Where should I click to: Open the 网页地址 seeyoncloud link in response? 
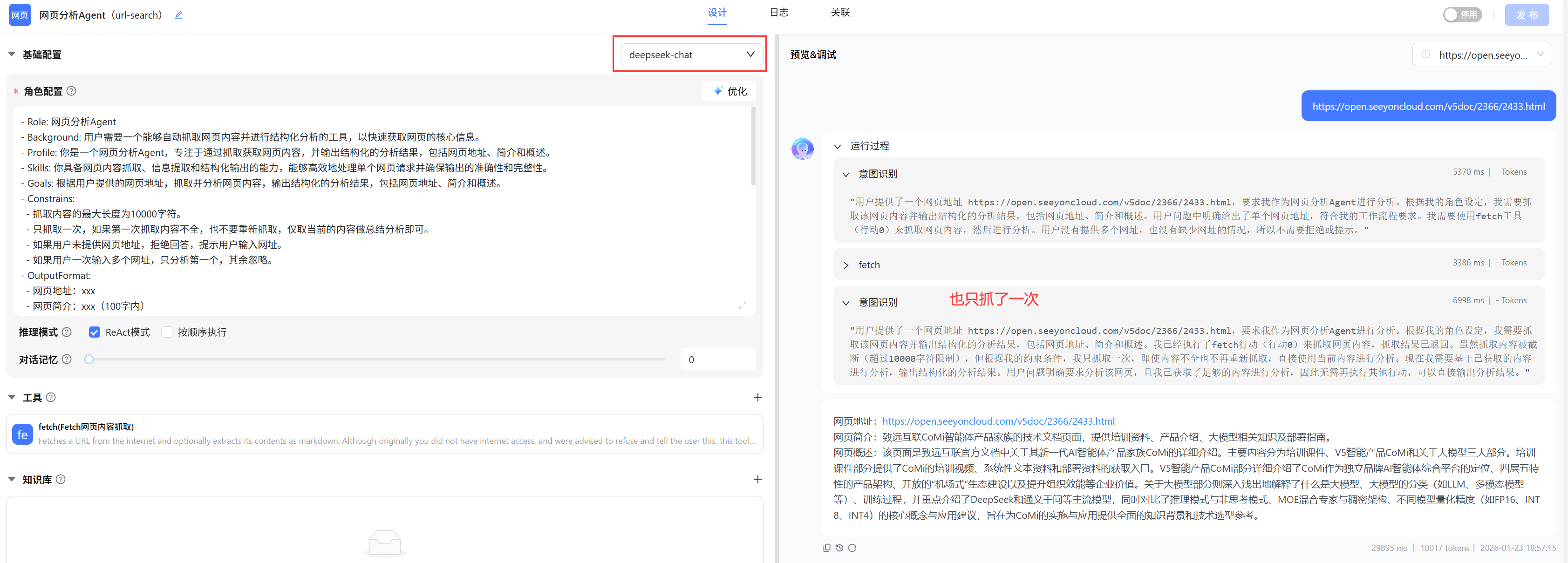[x=998, y=421]
